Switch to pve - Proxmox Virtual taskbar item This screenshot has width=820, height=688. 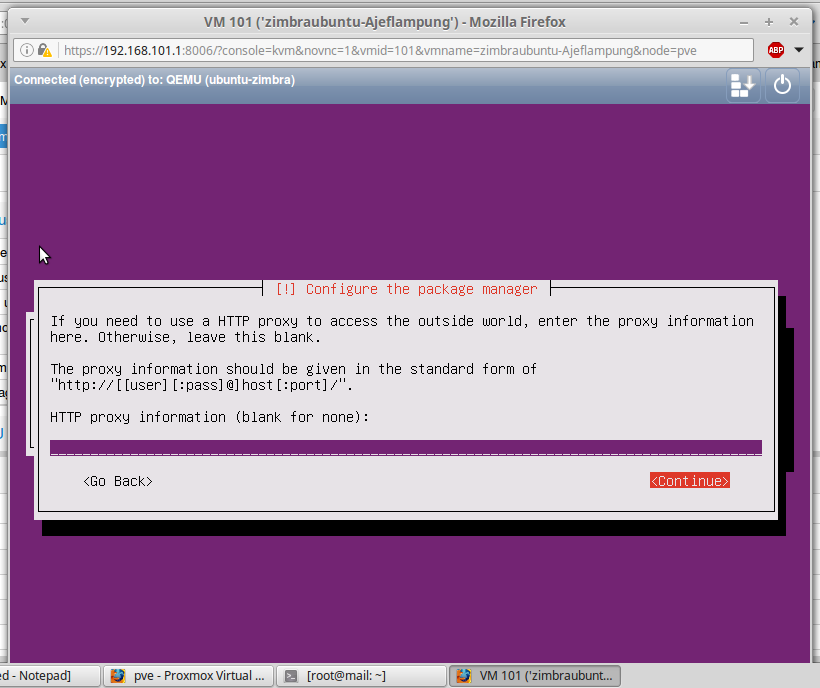188,675
